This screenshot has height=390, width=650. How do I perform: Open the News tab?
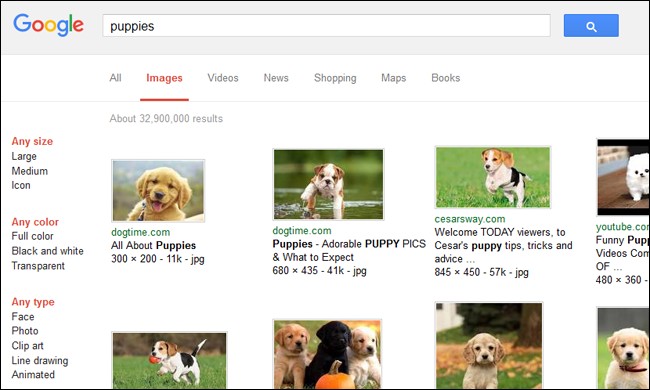(x=276, y=78)
